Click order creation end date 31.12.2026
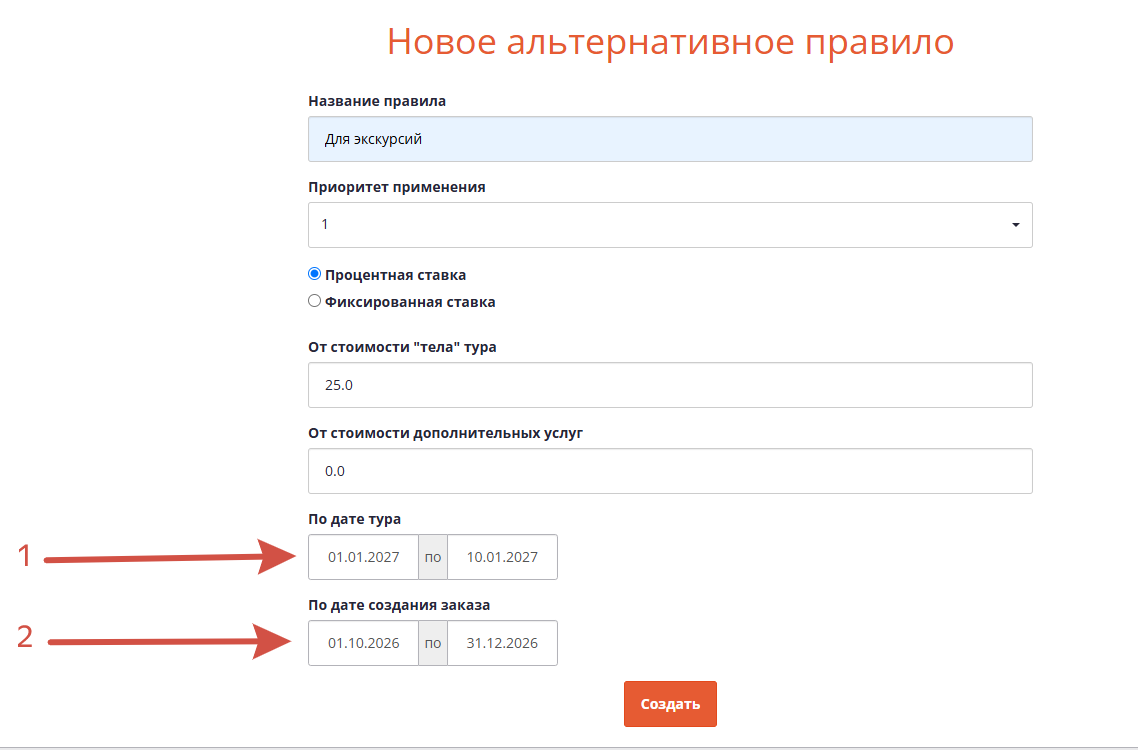1138x750 pixels. coord(502,643)
